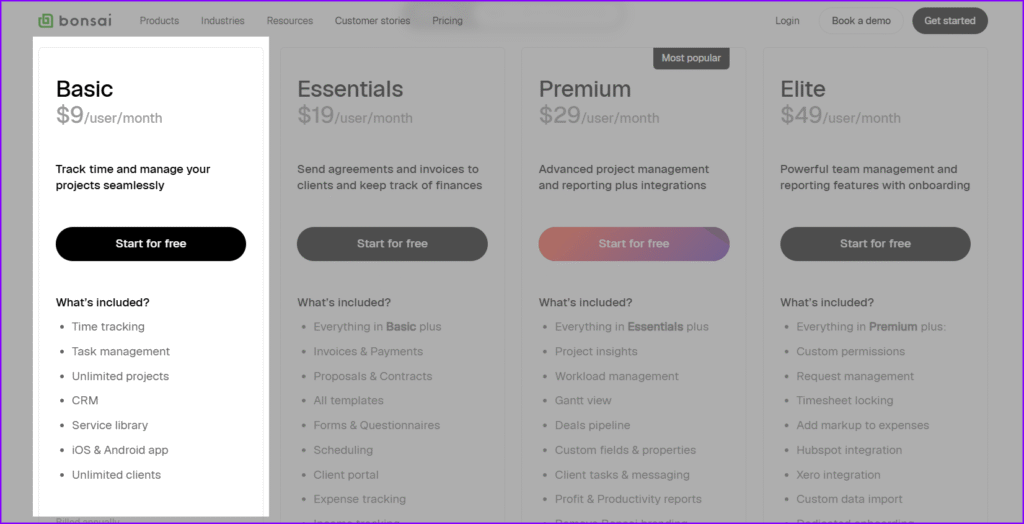1024x524 pixels.
Task: Open the Products menu
Action: point(159,21)
